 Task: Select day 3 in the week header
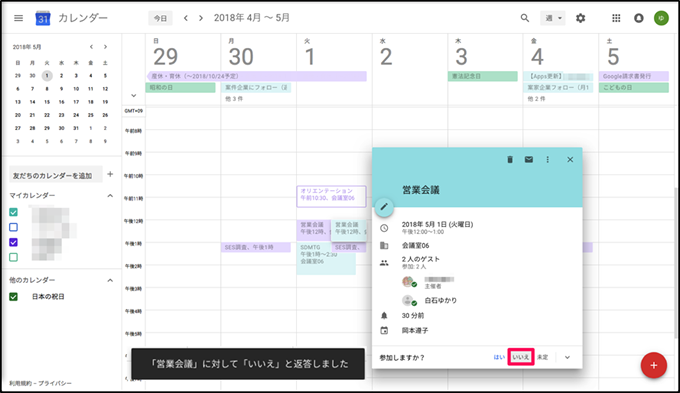click(461, 57)
